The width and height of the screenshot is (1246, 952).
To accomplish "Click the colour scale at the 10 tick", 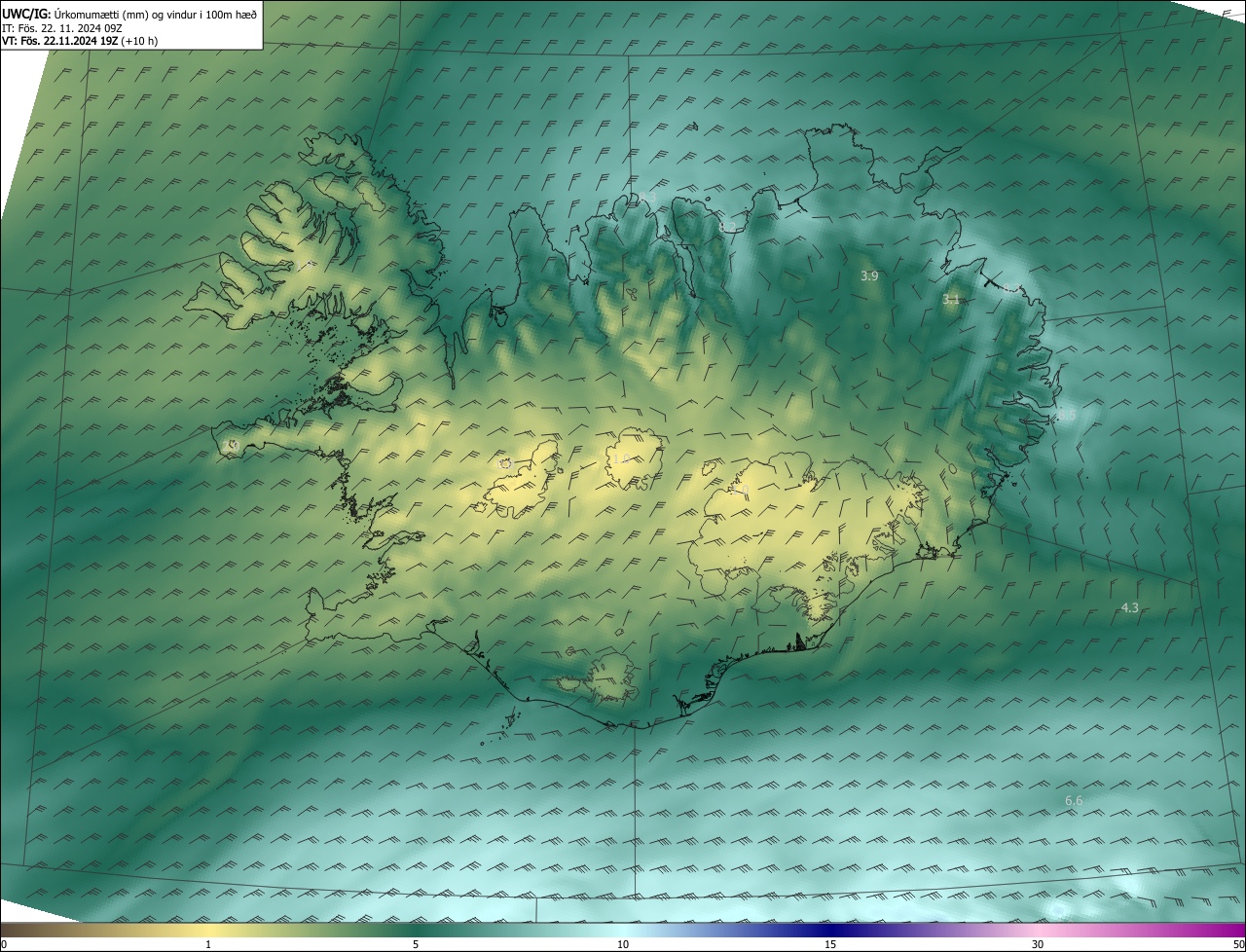I will [x=623, y=944].
